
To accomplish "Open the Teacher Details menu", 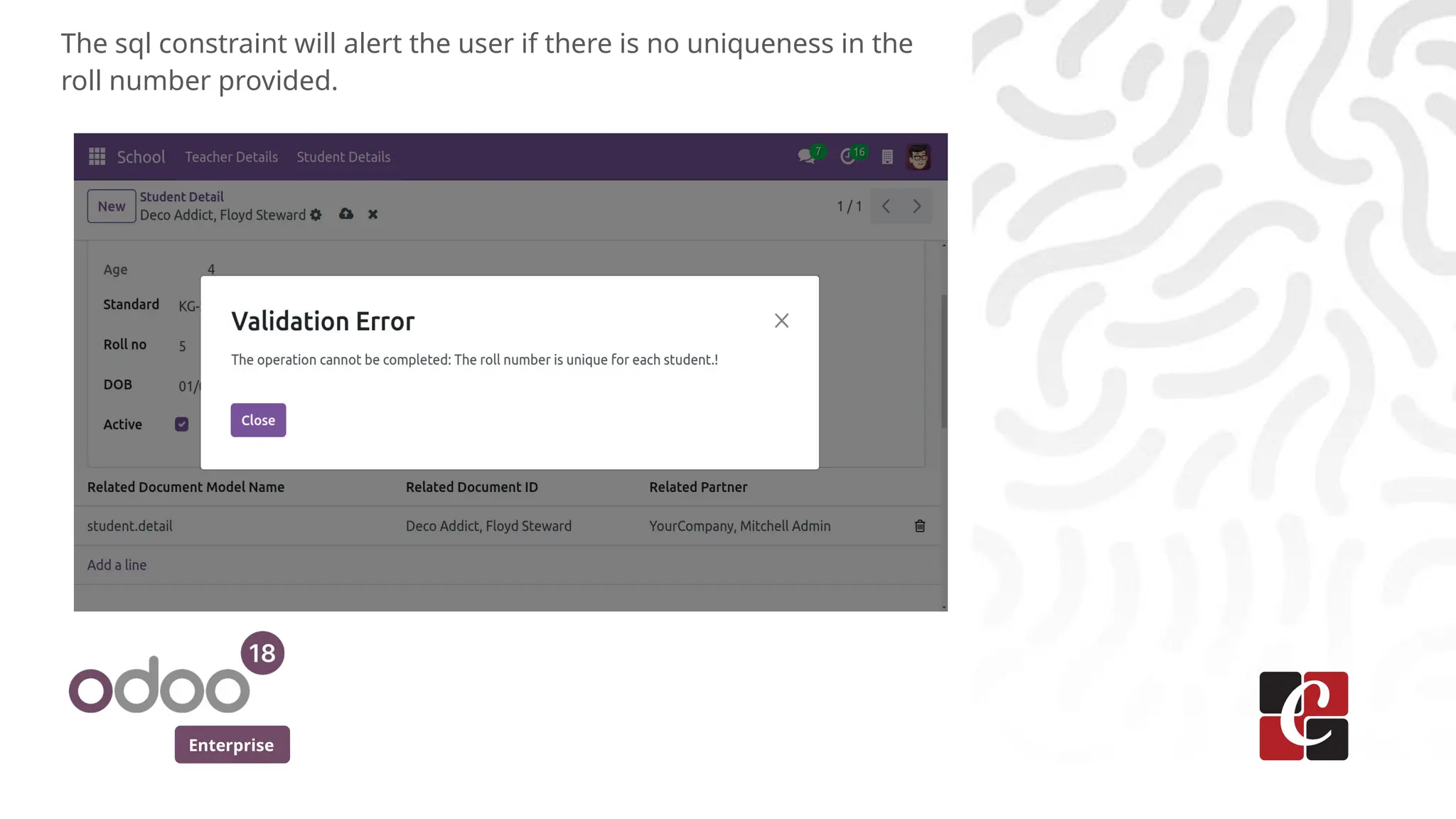I will [x=232, y=157].
